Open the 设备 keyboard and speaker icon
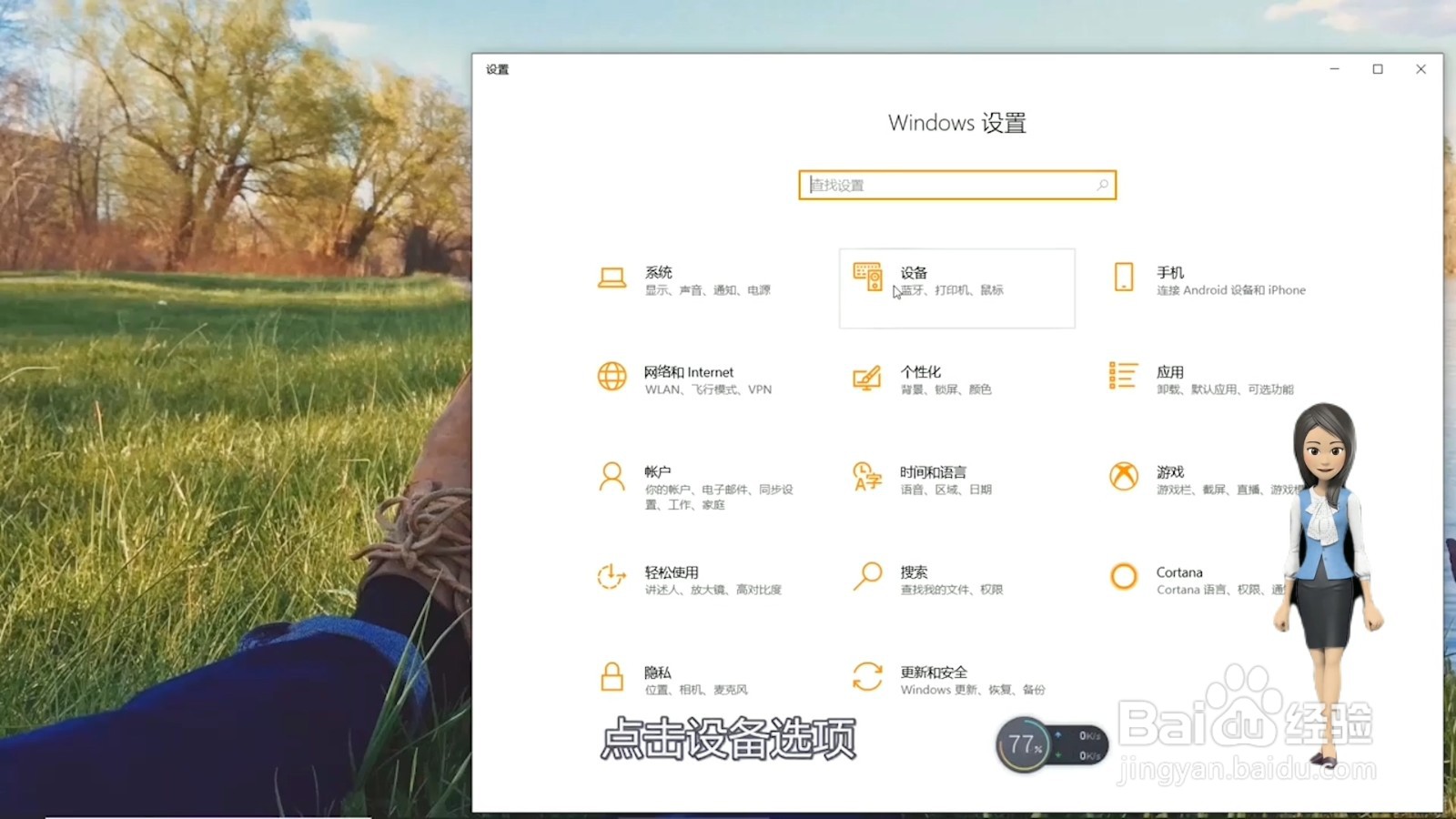The height and width of the screenshot is (819, 1456). point(867,277)
